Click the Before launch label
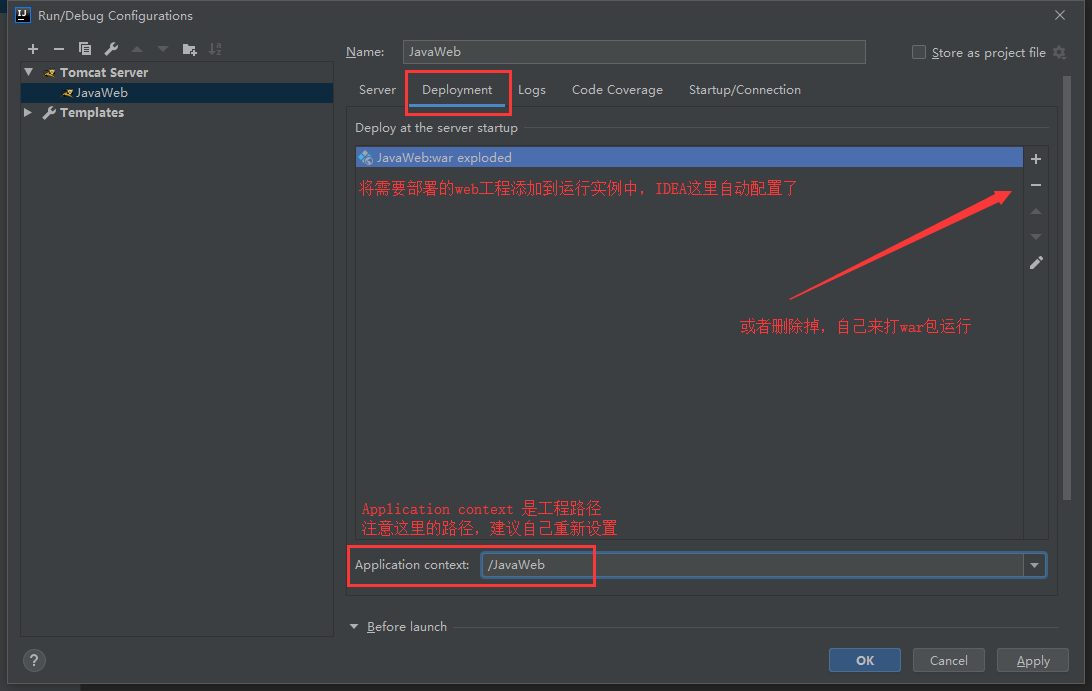The height and width of the screenshot is (691, 1092). pos(407,627)
